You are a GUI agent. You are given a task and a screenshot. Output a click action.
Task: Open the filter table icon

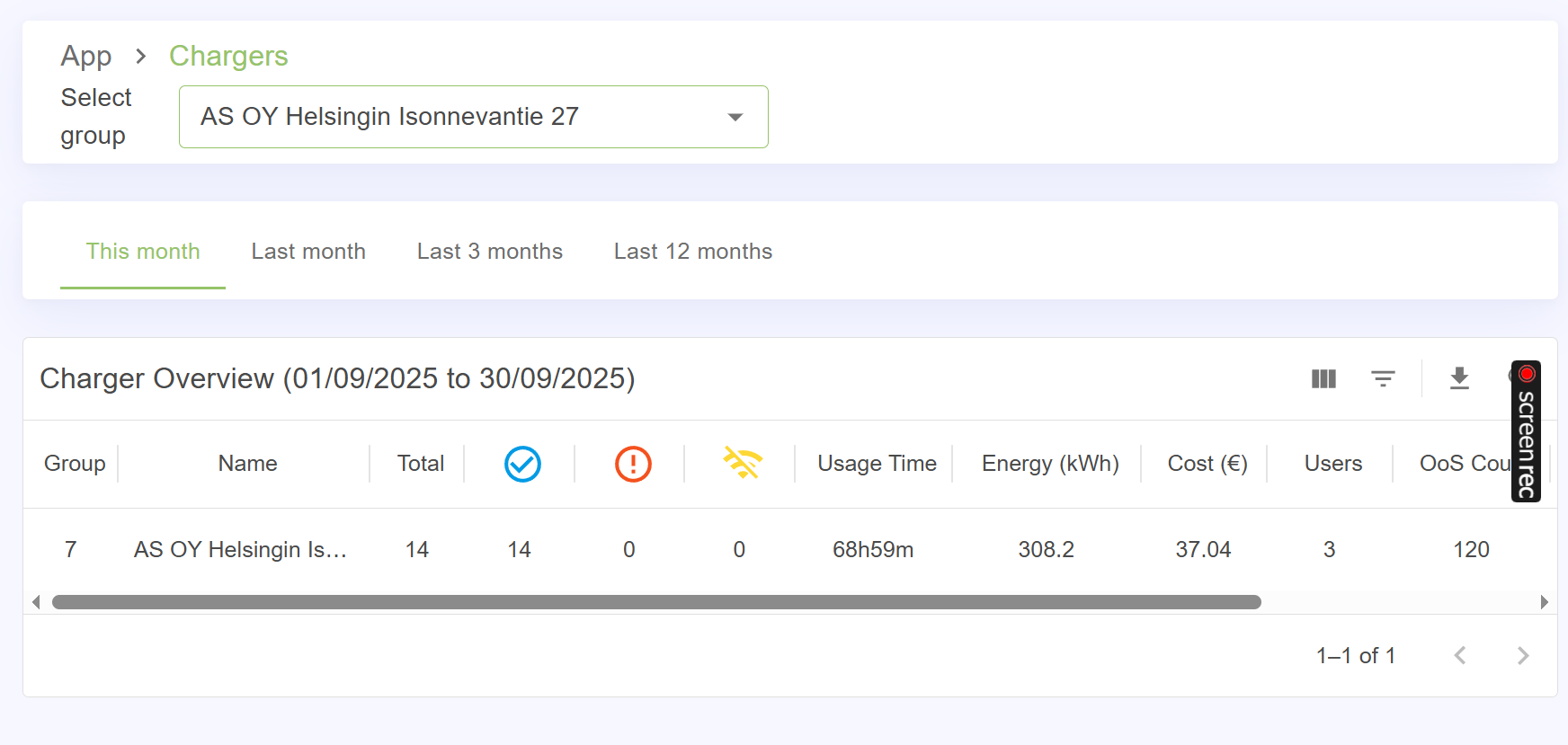click(1383, 378)
